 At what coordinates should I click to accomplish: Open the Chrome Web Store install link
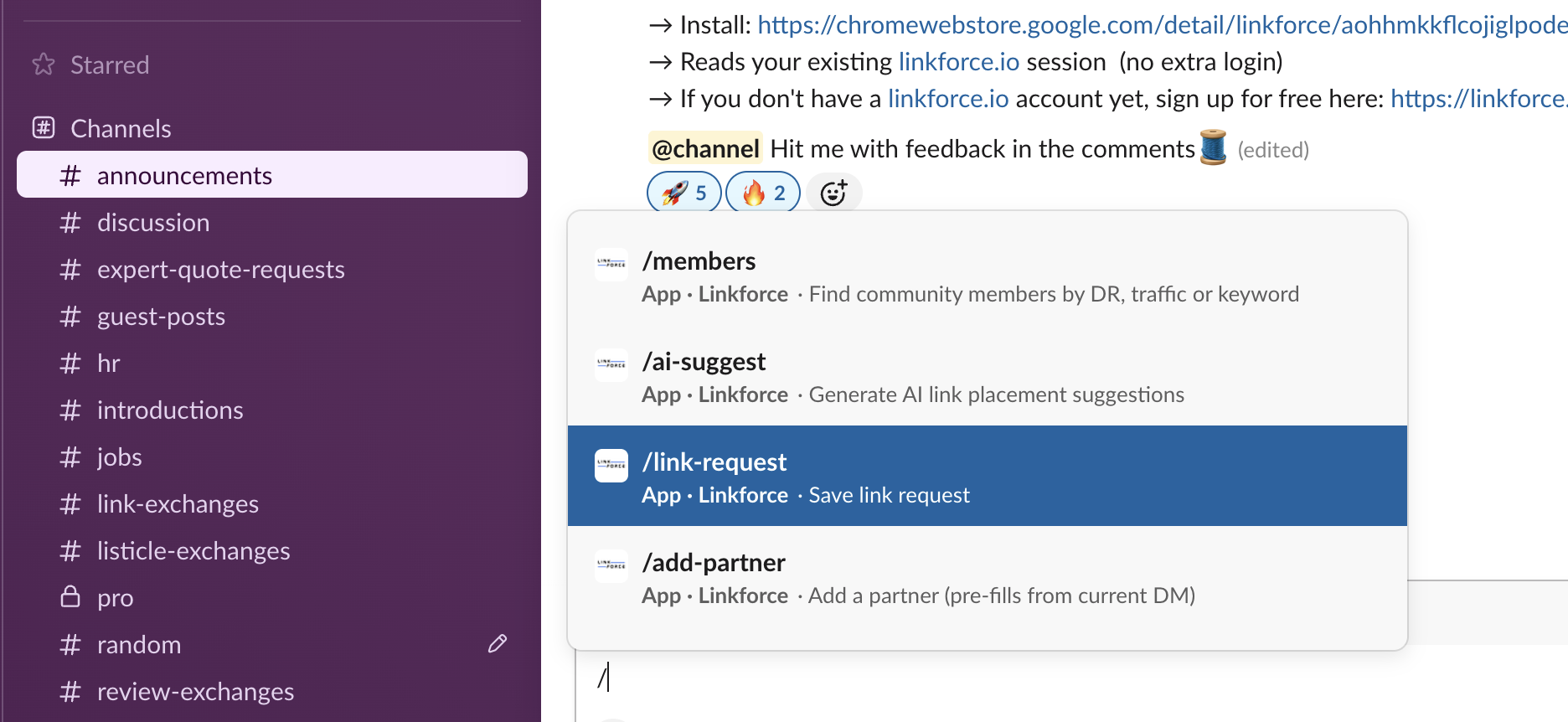pyautogui.click(x=1163, y=25)
